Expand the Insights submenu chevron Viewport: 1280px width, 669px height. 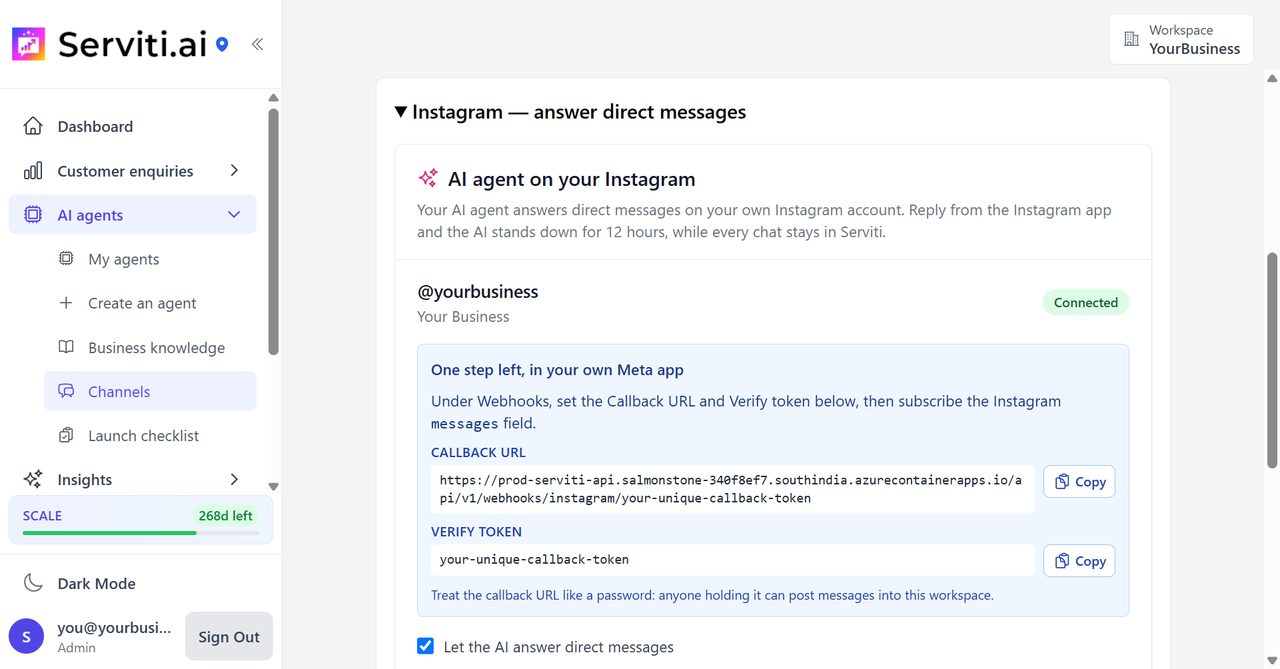[x=234, y=479]
